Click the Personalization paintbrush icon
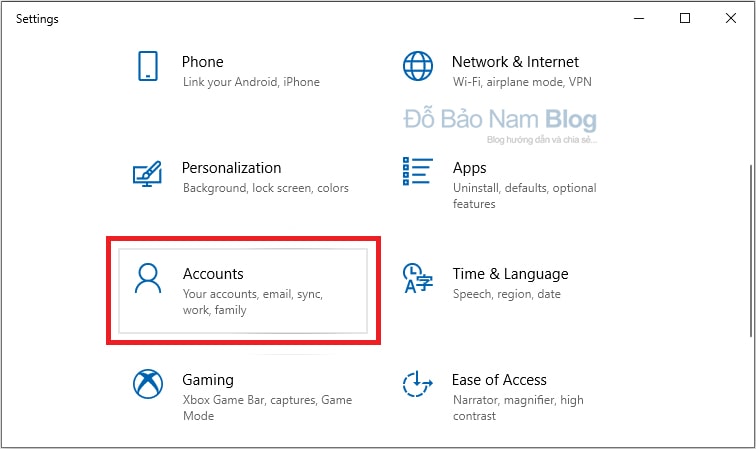The width and height of the screenshot is (756, 449). [x=147, y=174]
